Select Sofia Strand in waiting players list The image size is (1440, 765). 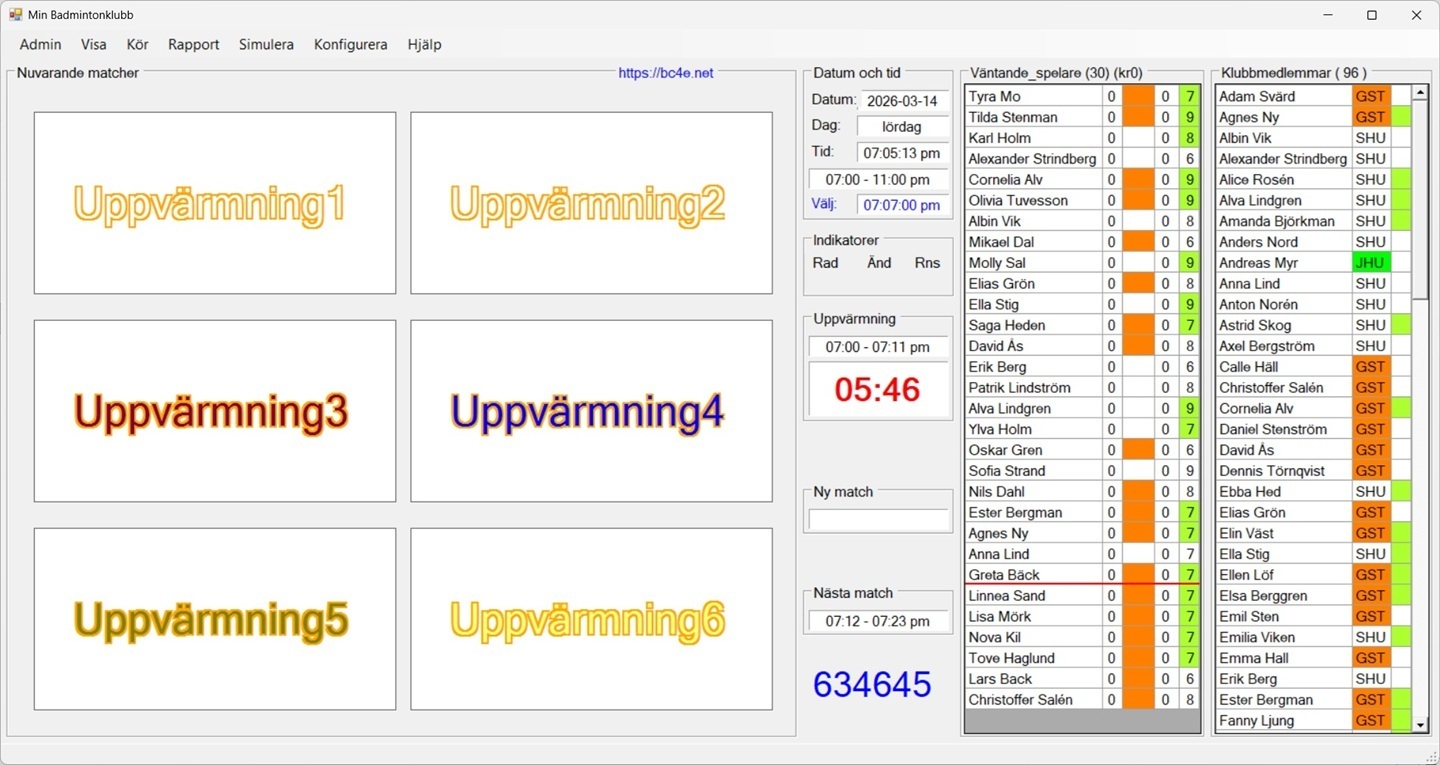[x=1033, y=471]
